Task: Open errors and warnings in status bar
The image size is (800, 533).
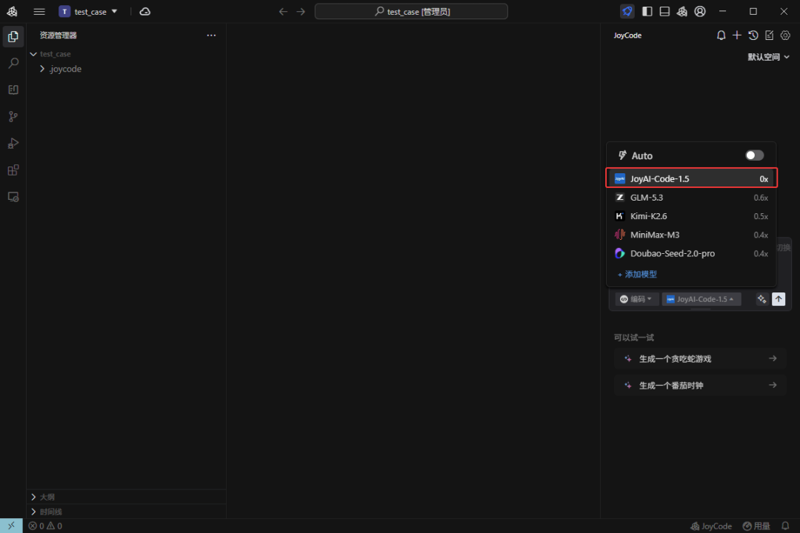Action: coord(45,526)
